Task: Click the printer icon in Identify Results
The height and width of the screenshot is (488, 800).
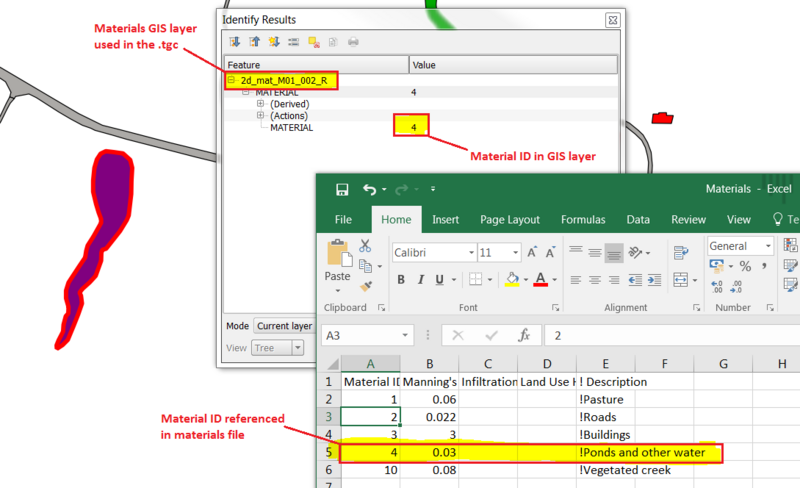Action: coord(353,42)
